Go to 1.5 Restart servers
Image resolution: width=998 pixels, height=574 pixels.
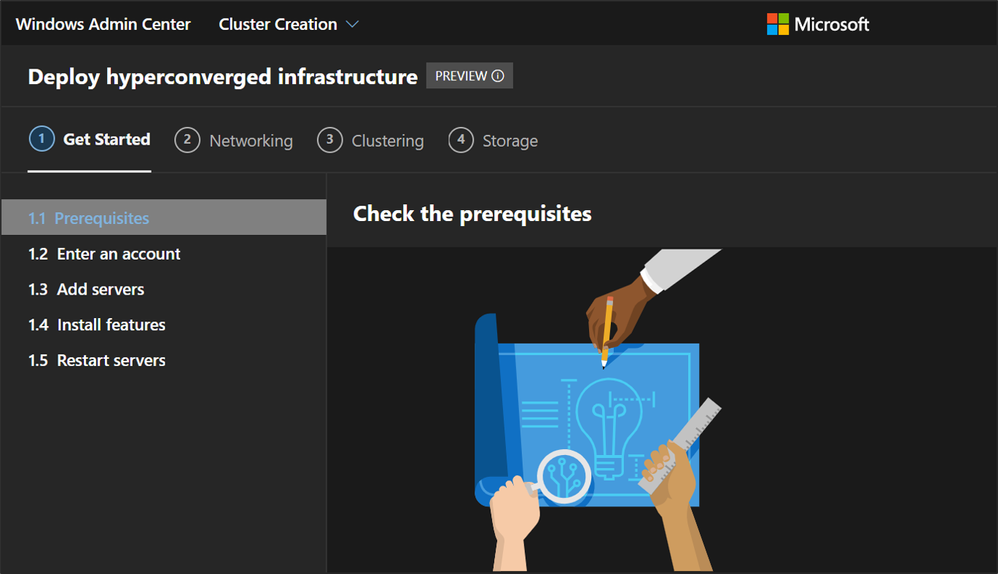coord(111,360)
